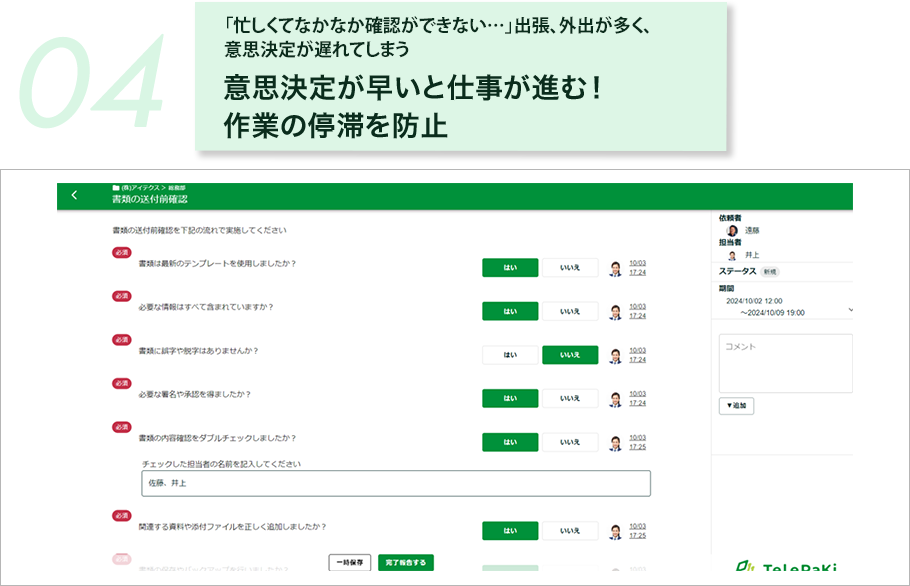Toggle いいえ on the typo check question

click(x=569, y=354)
